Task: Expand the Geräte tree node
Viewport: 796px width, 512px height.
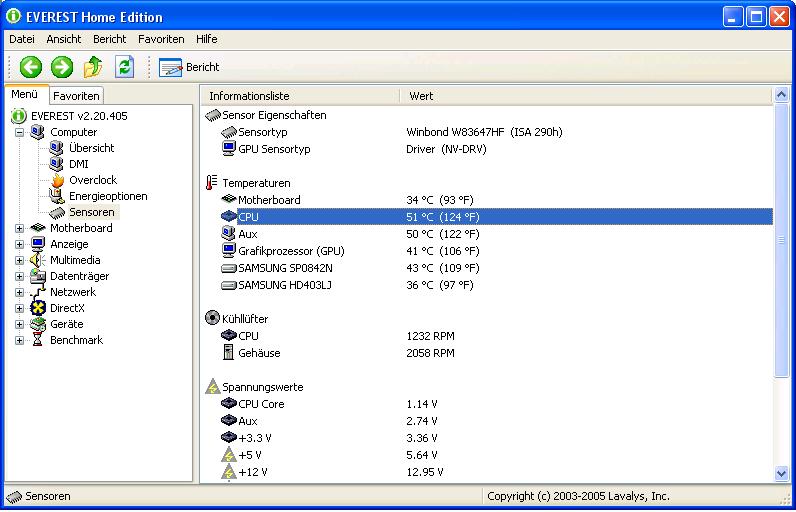Action: 19,324
